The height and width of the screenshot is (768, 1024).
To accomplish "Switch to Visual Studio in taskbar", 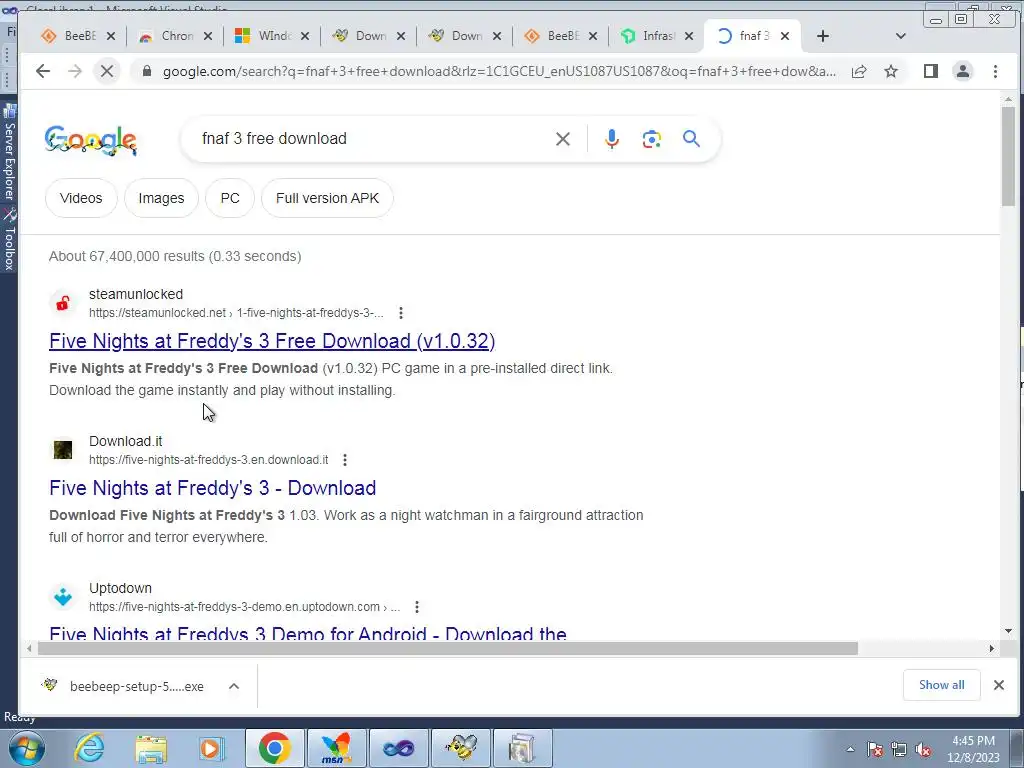I will pos(398,748).
